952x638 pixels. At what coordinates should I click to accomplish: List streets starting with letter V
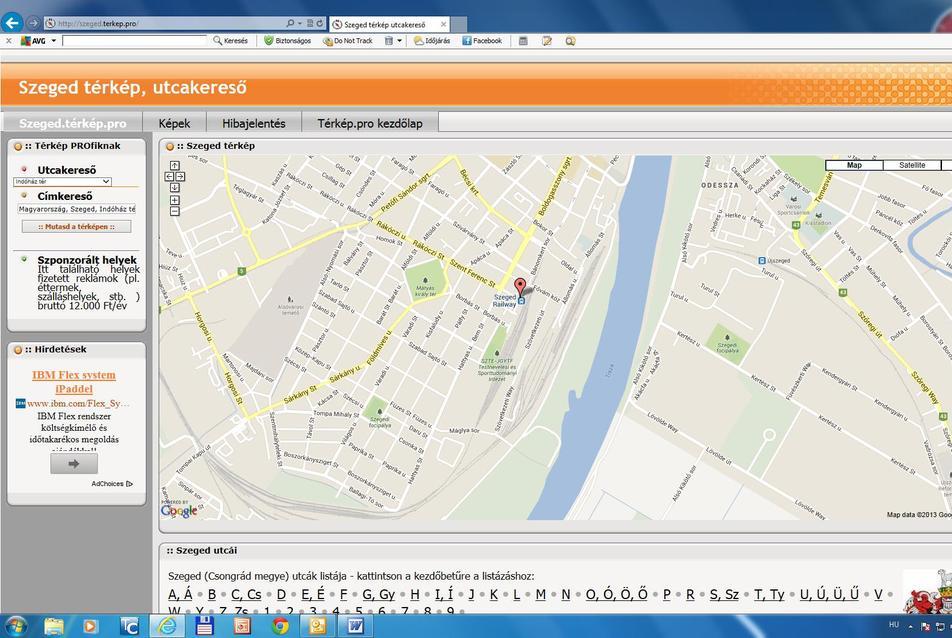[x=878, y=594]
